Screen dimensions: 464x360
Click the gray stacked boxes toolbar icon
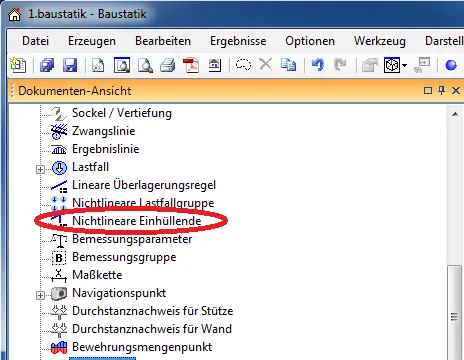click(422, 65)
